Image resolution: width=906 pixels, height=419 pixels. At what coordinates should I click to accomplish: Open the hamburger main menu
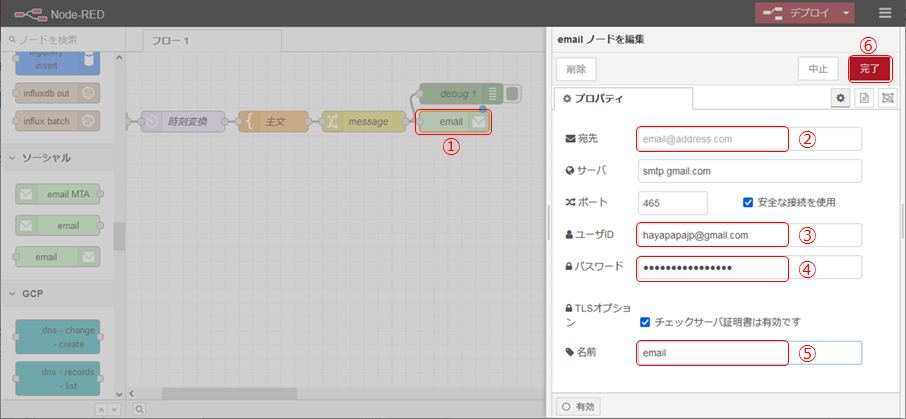pyautogui.click(x=885, y=13)
